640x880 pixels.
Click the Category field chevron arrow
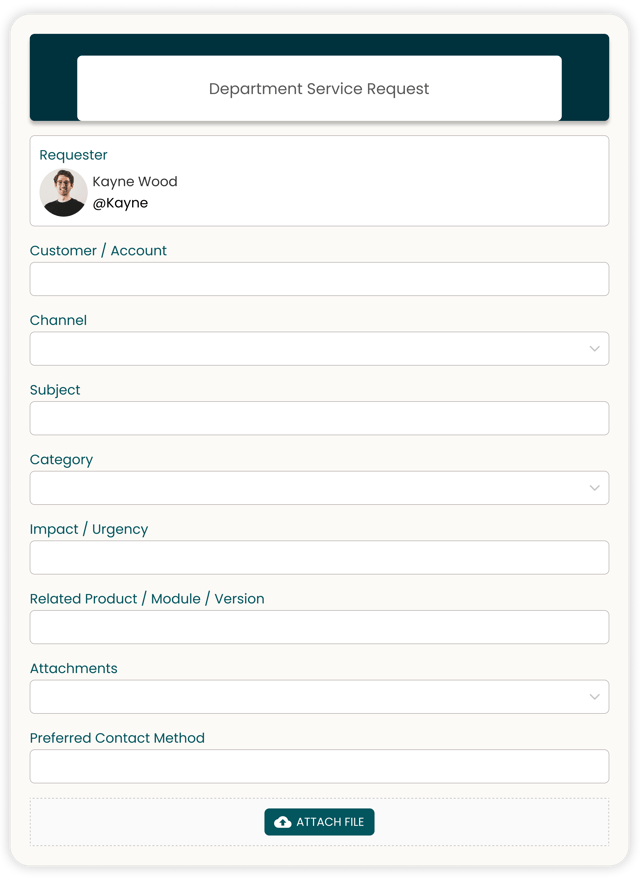594,488
